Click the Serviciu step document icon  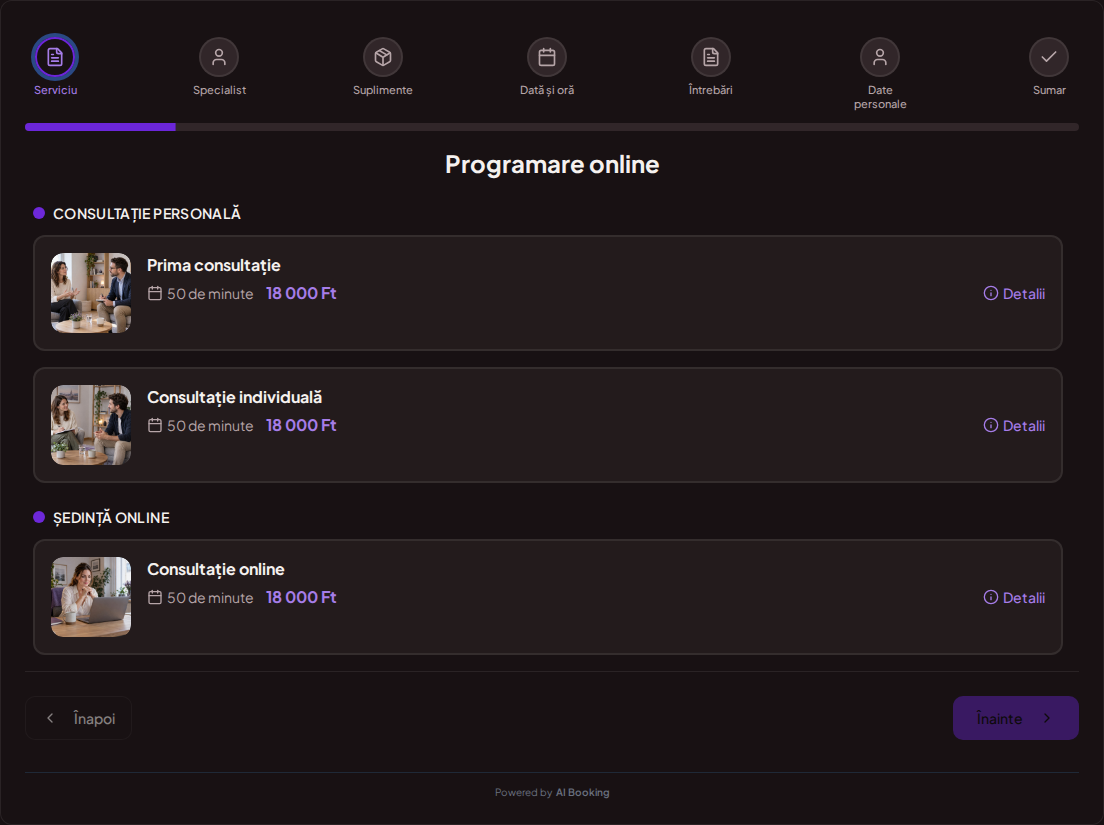(55, 57)
